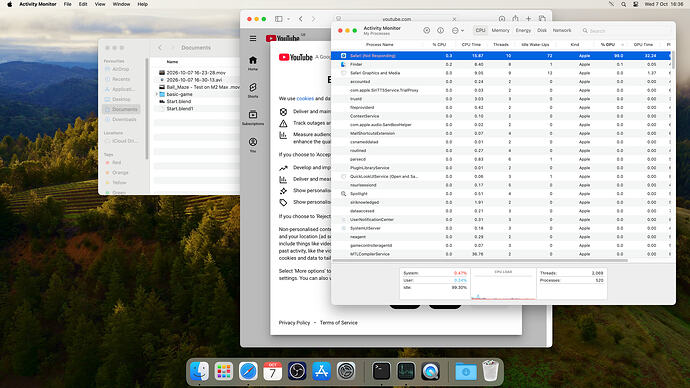The image size is (690, 388).
Task: Click Safari address bar showing youtube.com
Action: point(396,19)
